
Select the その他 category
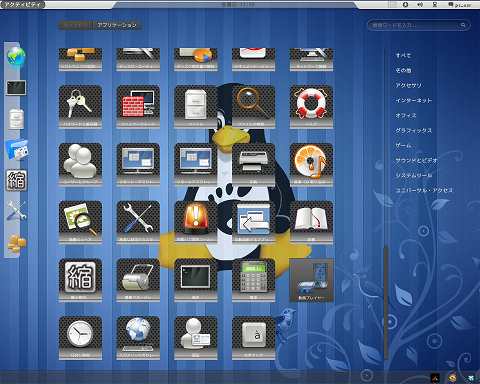(403, 70)
